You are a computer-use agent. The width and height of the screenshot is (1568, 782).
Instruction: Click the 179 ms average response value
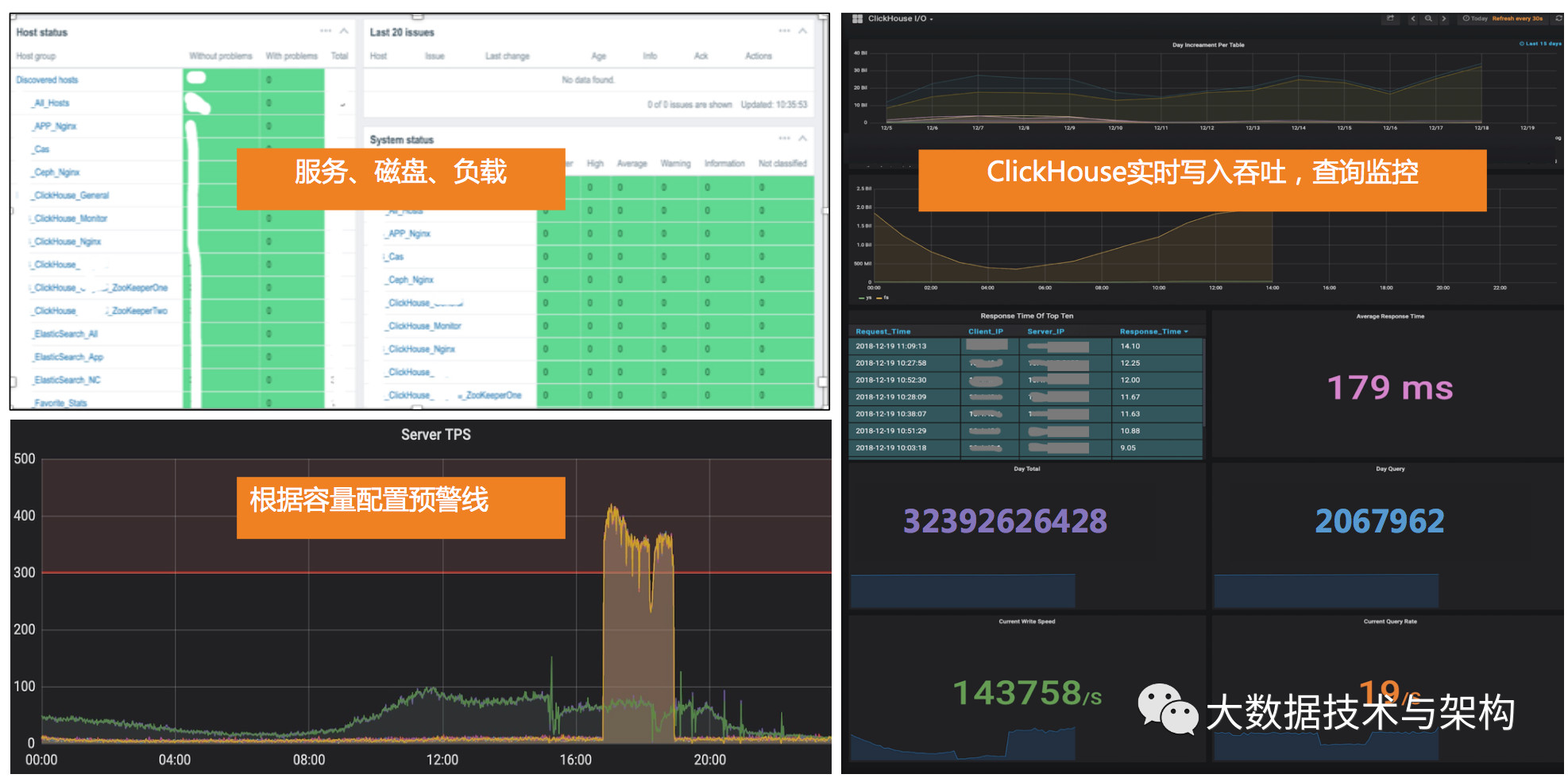click(x=1389, y=388)
